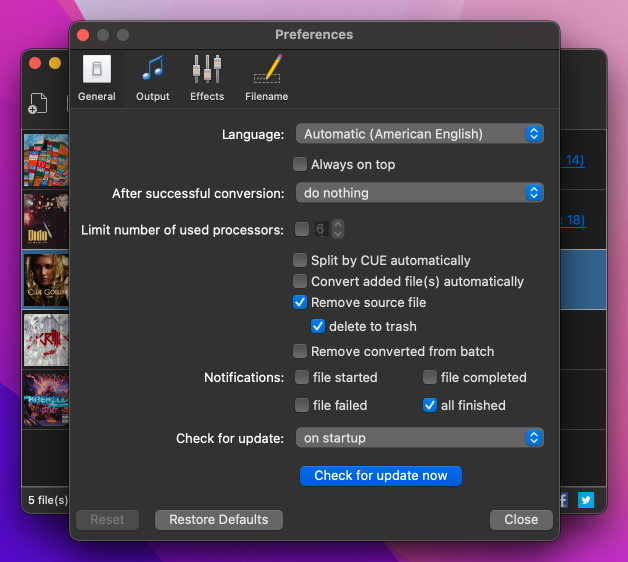
Task: Open the Filename pencil icon
Action: pyautogui.click(x=267, y=68)
